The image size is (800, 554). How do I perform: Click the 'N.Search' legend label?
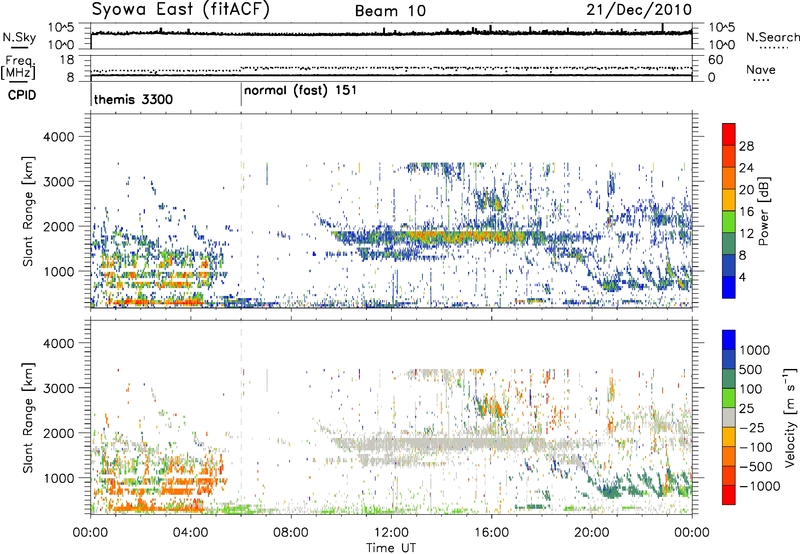click(772, 37)
